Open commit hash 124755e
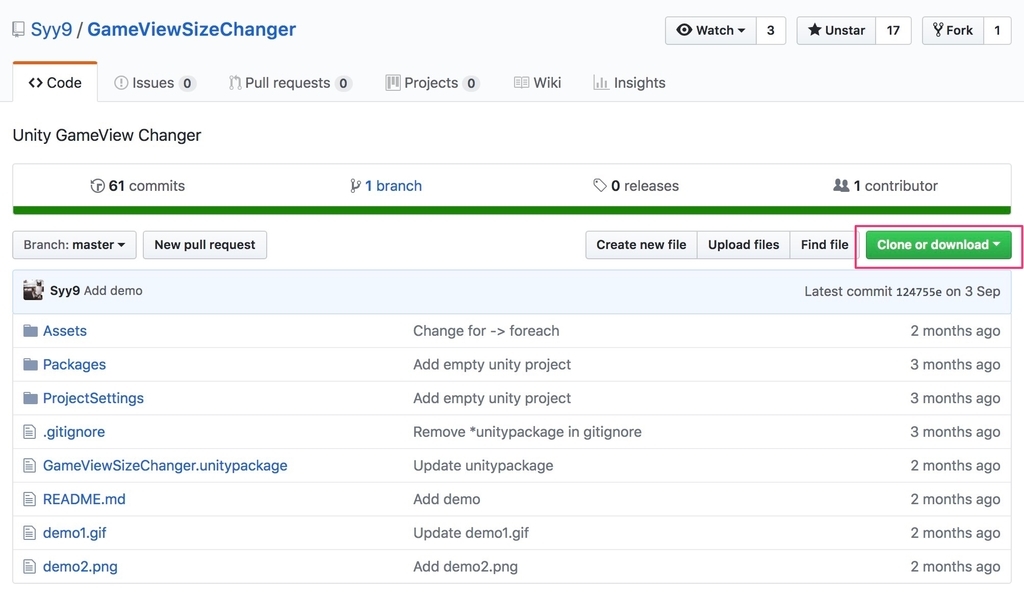Screen dimensions: 1024x594 click(919, 292)
